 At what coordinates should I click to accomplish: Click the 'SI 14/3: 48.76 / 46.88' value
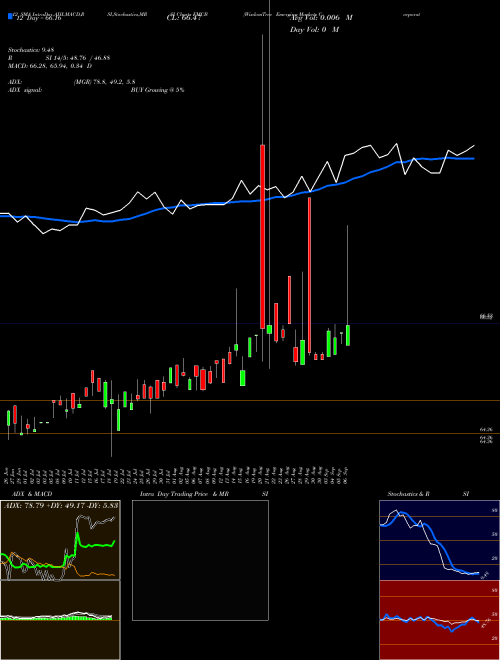pos(77,58)
